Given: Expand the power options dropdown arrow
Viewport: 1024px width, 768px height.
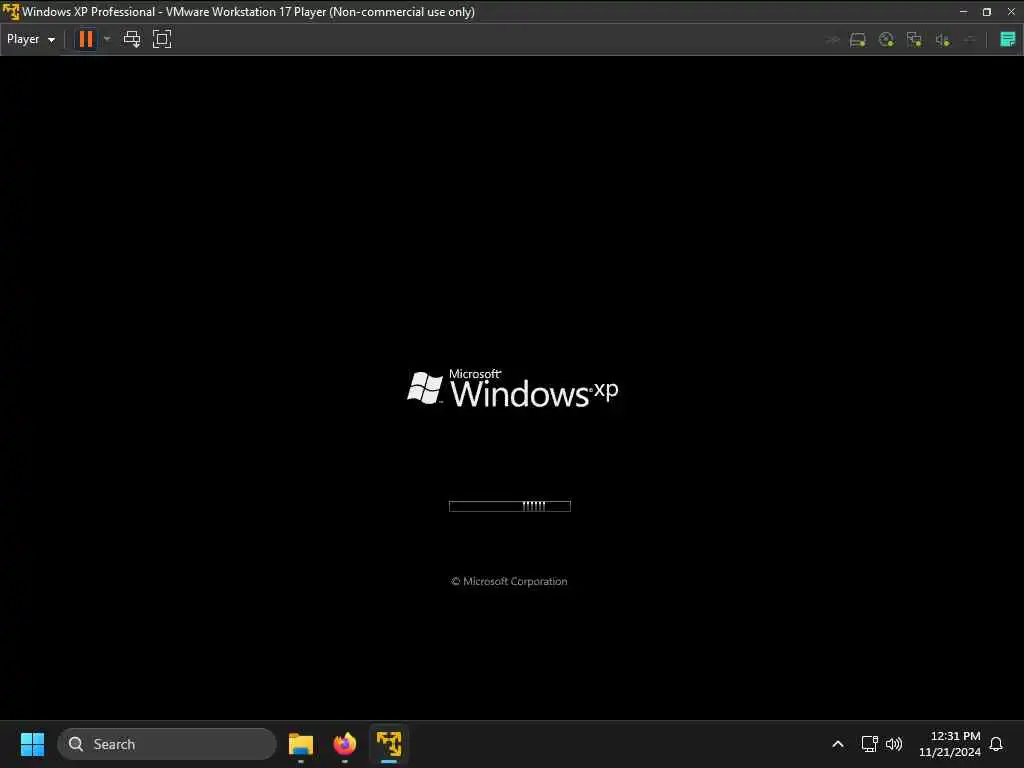Looking at the screenshot, I should tap(107, 39).
